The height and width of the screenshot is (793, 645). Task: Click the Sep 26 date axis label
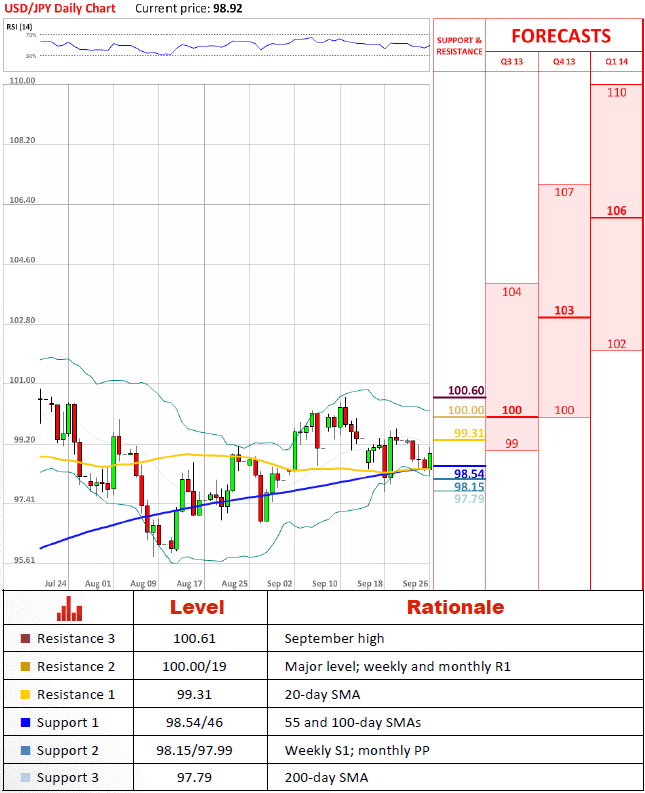415,584
